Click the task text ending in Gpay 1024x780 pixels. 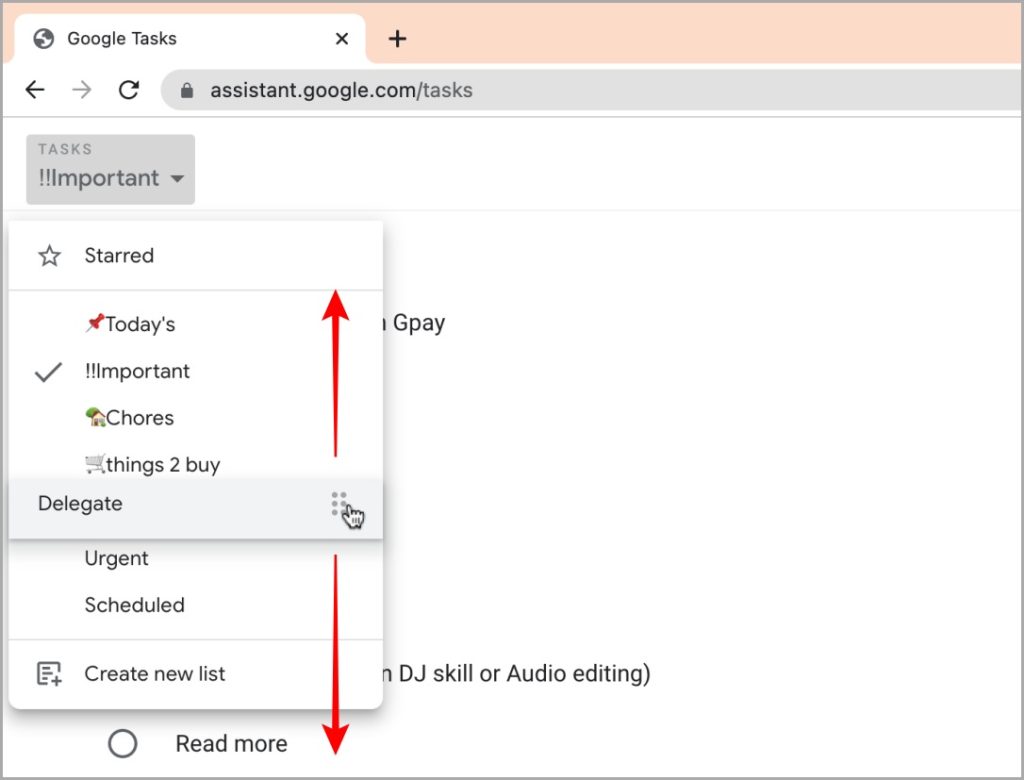click(x=414, y=323)
